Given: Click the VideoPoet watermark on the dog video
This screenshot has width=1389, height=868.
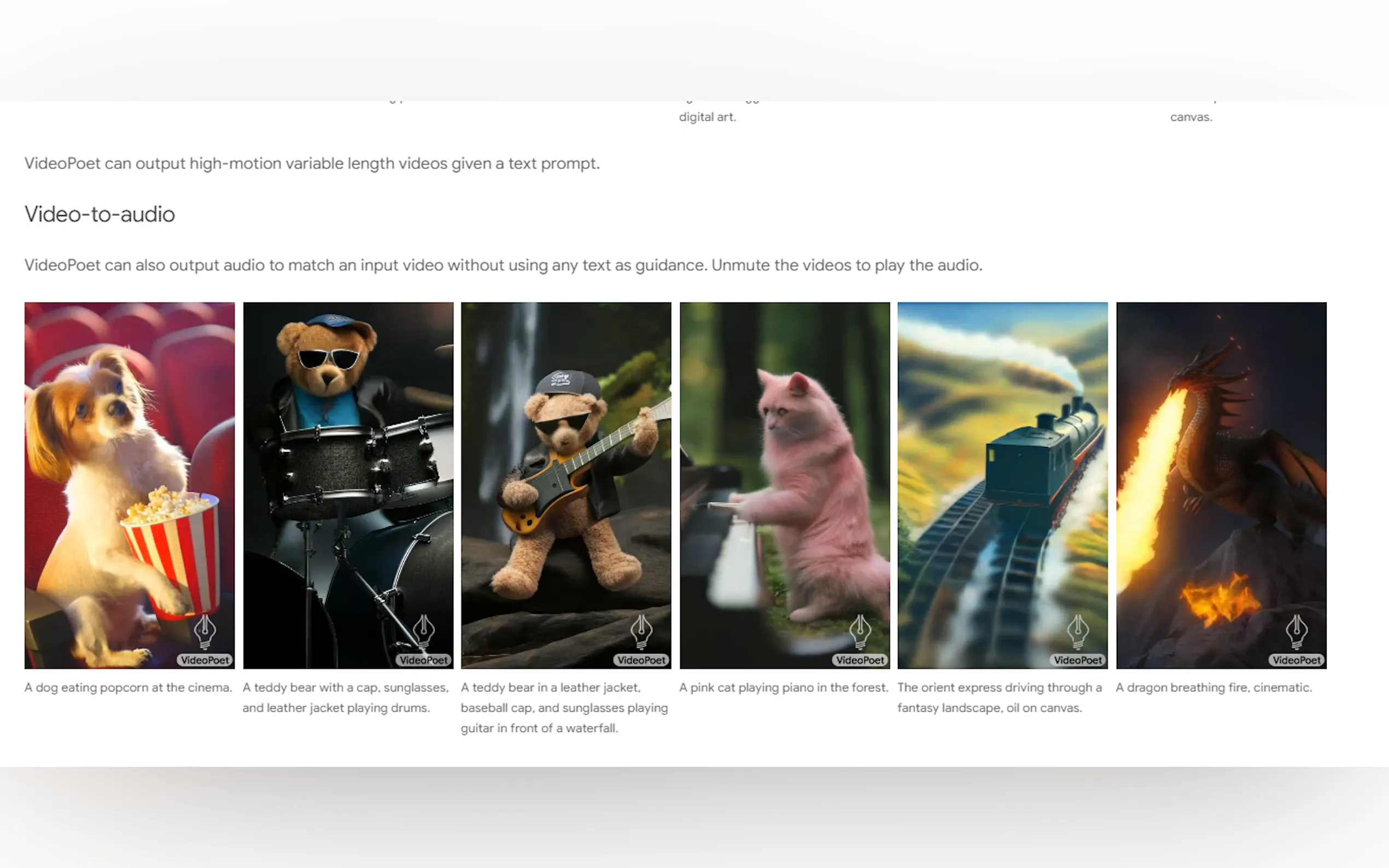Looking at the screenshot, I should [205, 660].
